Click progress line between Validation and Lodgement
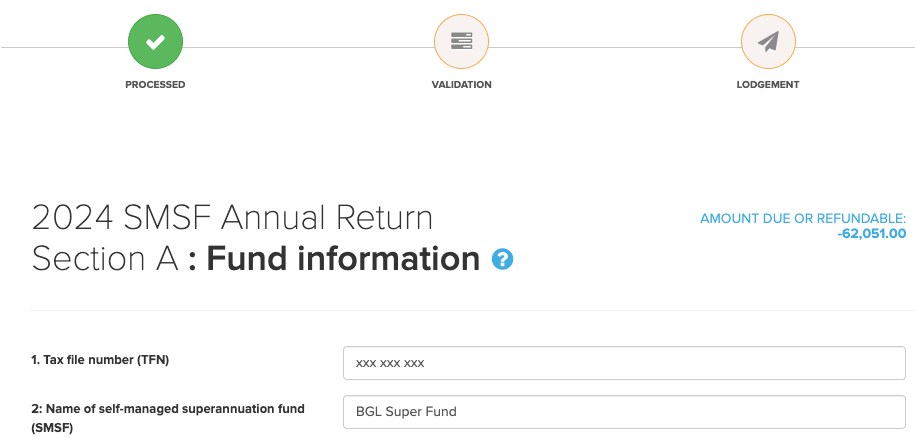Screen dimensions: 915x438 click(614, 47)
